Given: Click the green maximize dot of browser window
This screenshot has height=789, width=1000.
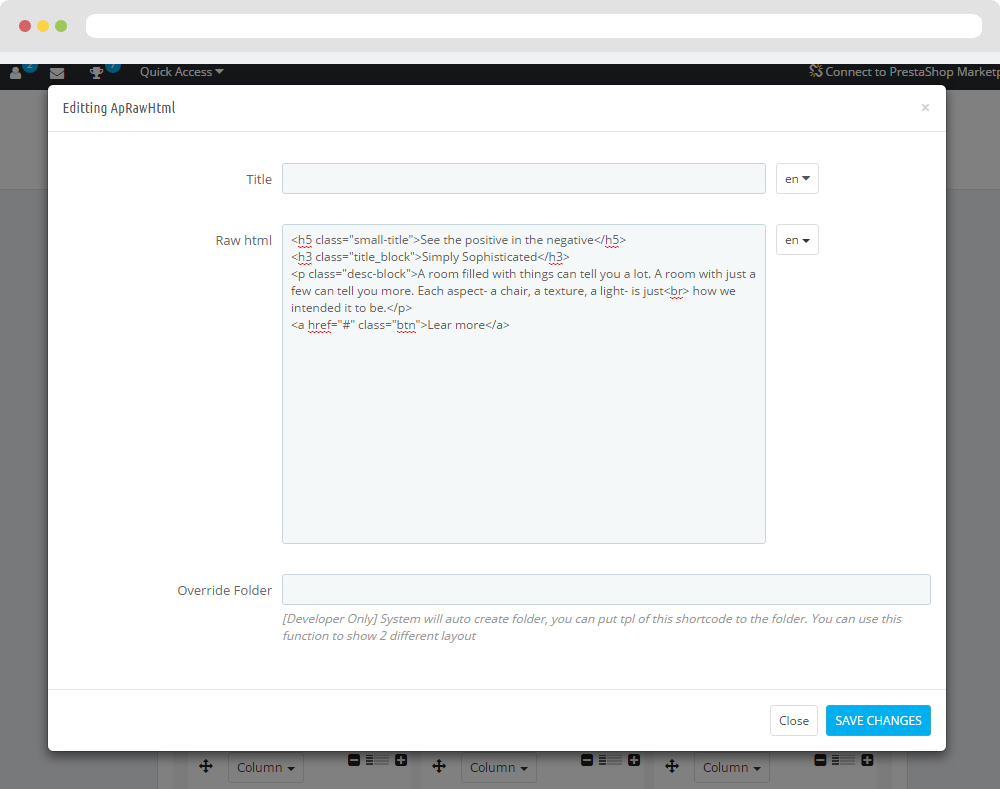Looking at the screenshot, I should (x=61, y=26).
